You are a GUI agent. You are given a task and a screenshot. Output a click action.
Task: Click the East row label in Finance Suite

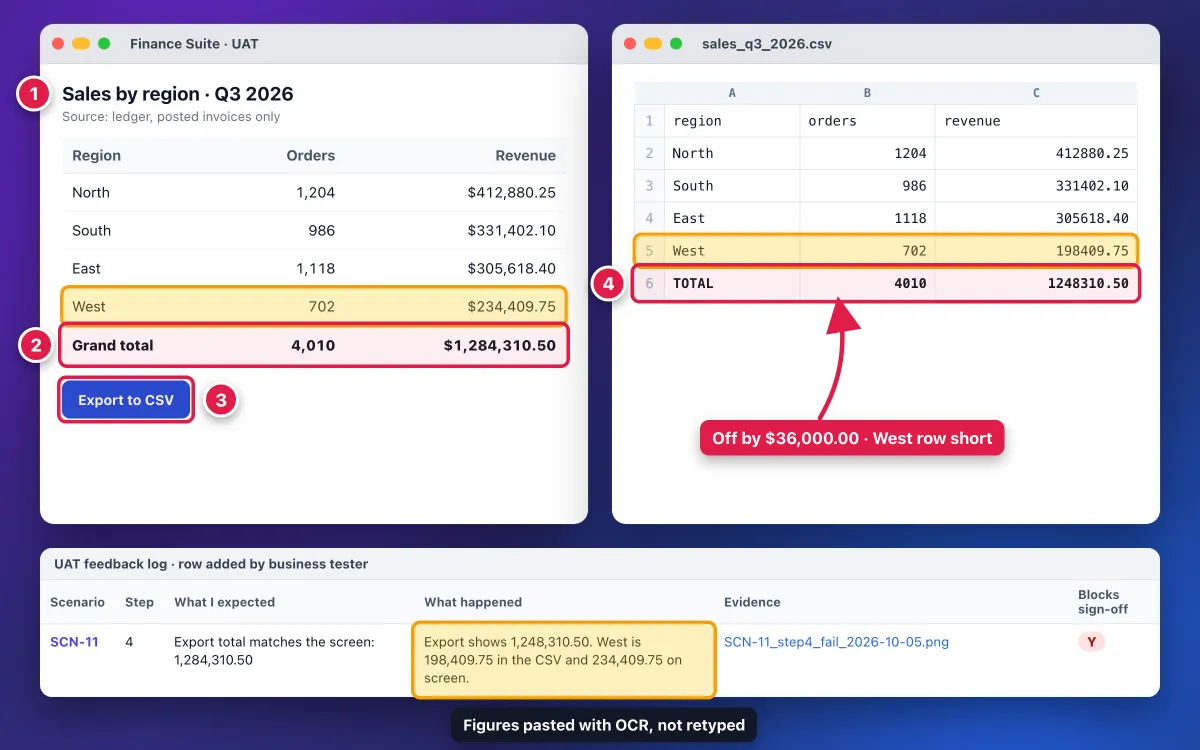point(87,269)
